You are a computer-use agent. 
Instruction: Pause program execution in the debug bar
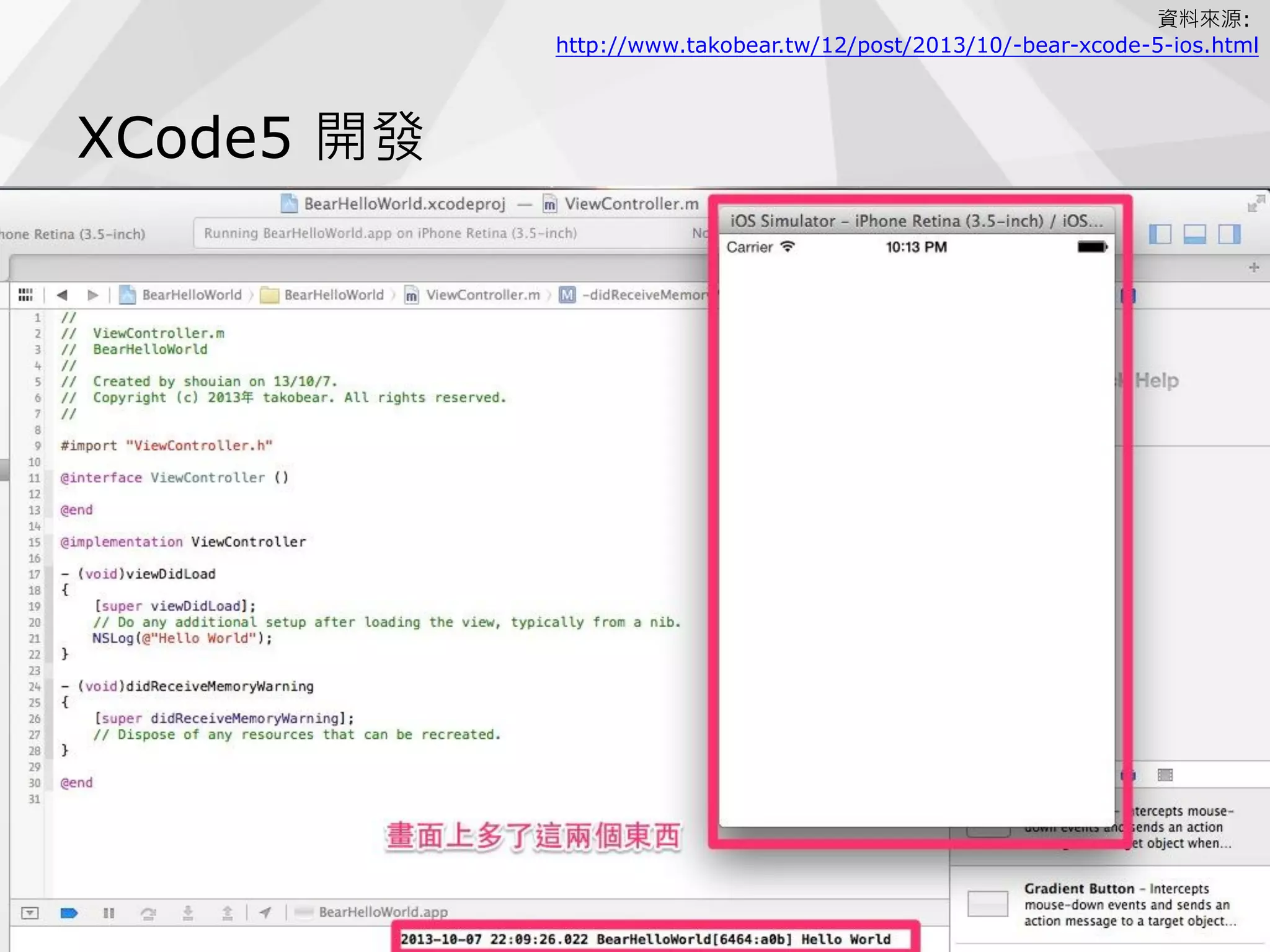[109, 912]
